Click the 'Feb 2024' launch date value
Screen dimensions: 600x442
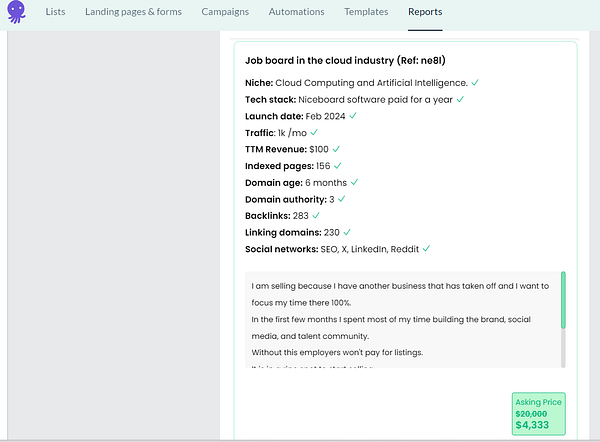click(325, 116)
